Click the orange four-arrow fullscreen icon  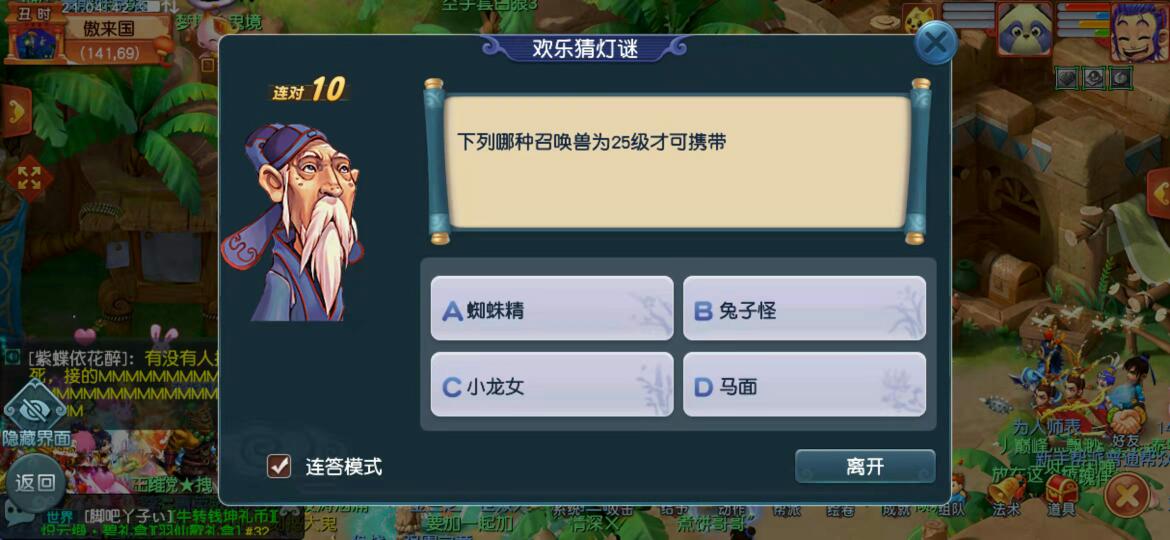click(29, 178)
